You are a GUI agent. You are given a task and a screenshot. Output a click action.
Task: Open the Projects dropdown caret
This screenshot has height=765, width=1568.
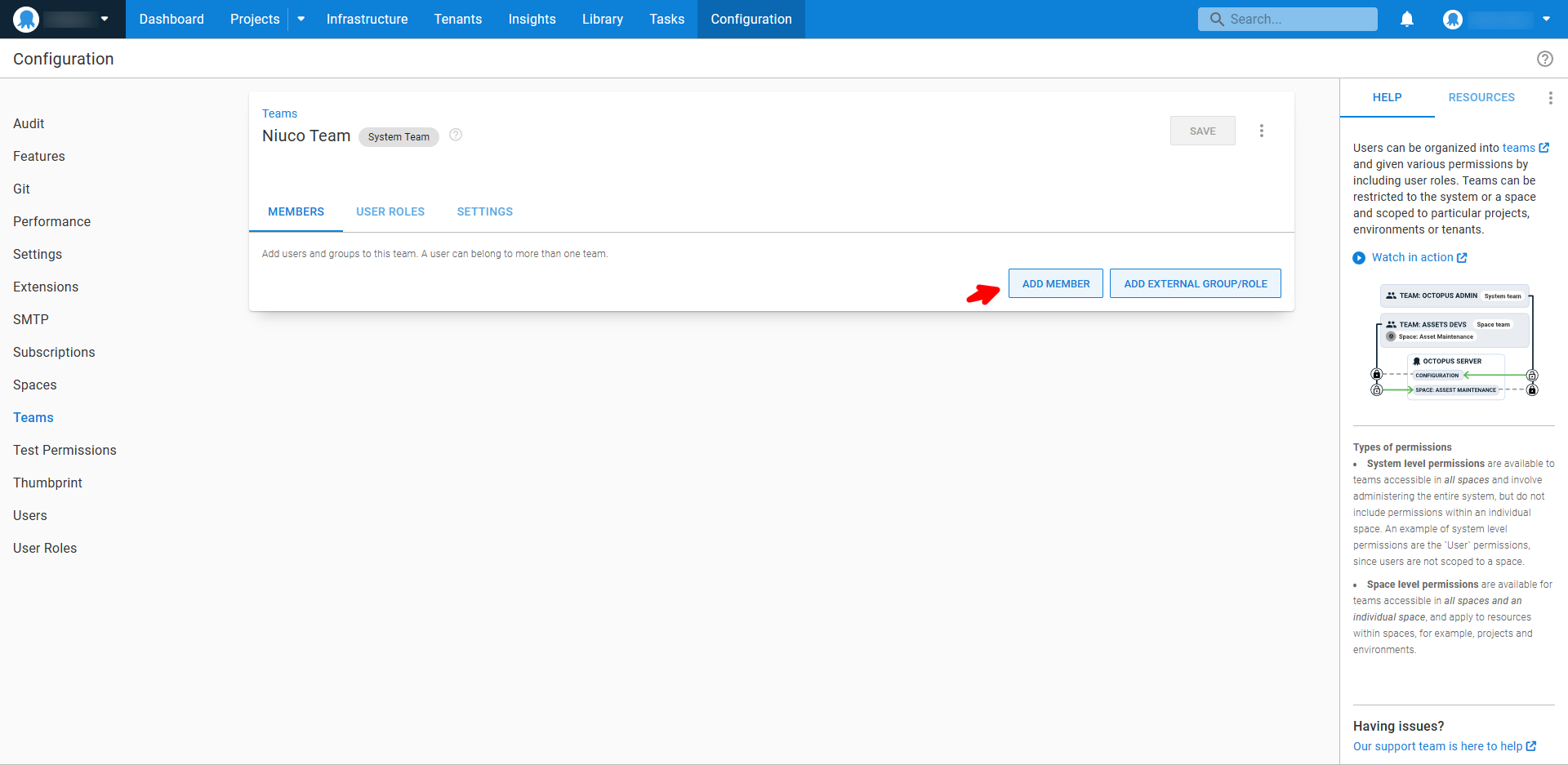(301, 19)
